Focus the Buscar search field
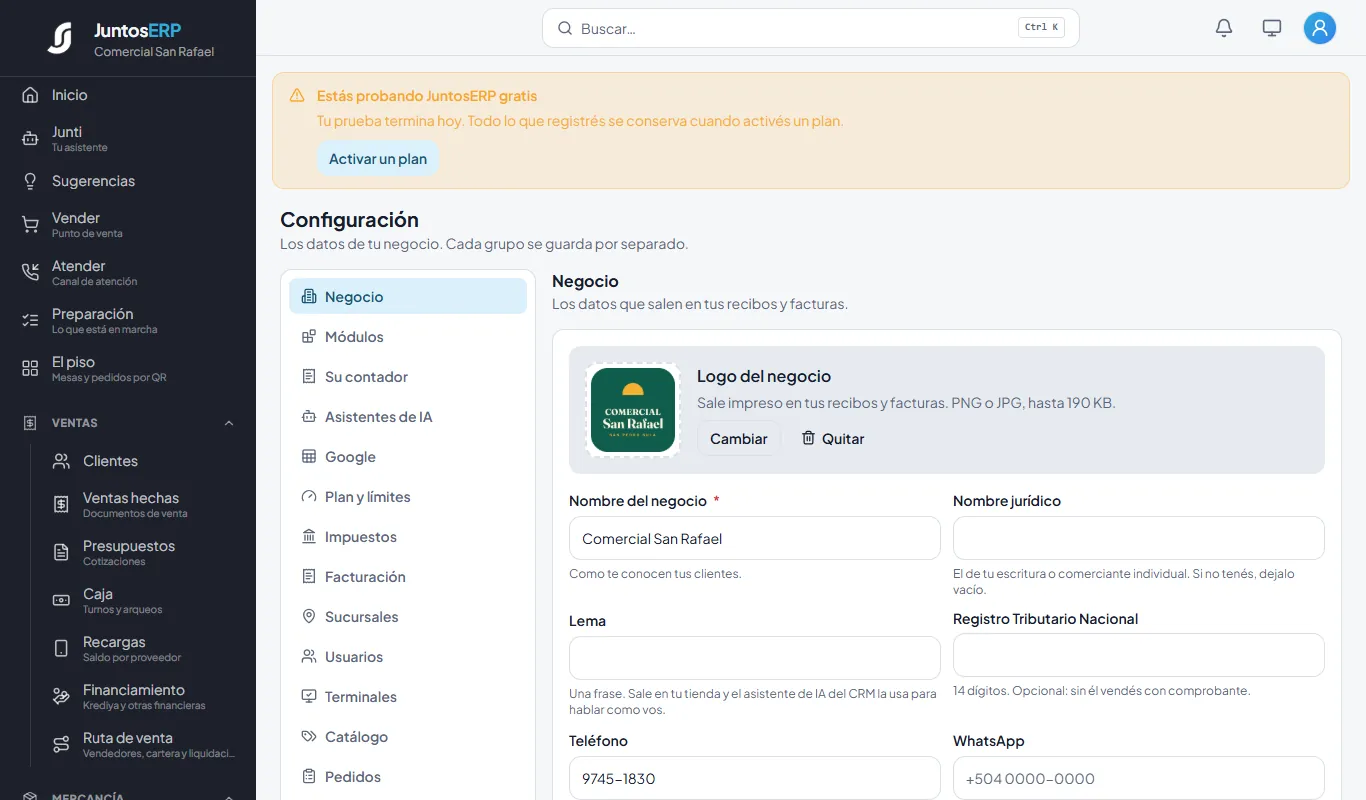 tap(811, 28)
